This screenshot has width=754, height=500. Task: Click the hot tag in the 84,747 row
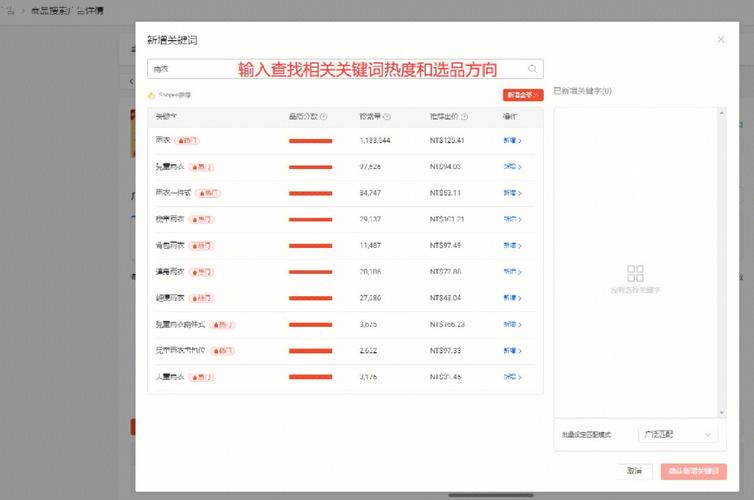click(208, 193)
